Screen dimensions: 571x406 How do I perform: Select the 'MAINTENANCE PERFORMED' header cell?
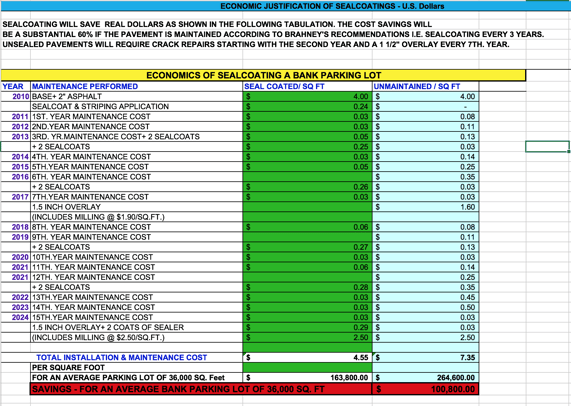tap(137, 86)
